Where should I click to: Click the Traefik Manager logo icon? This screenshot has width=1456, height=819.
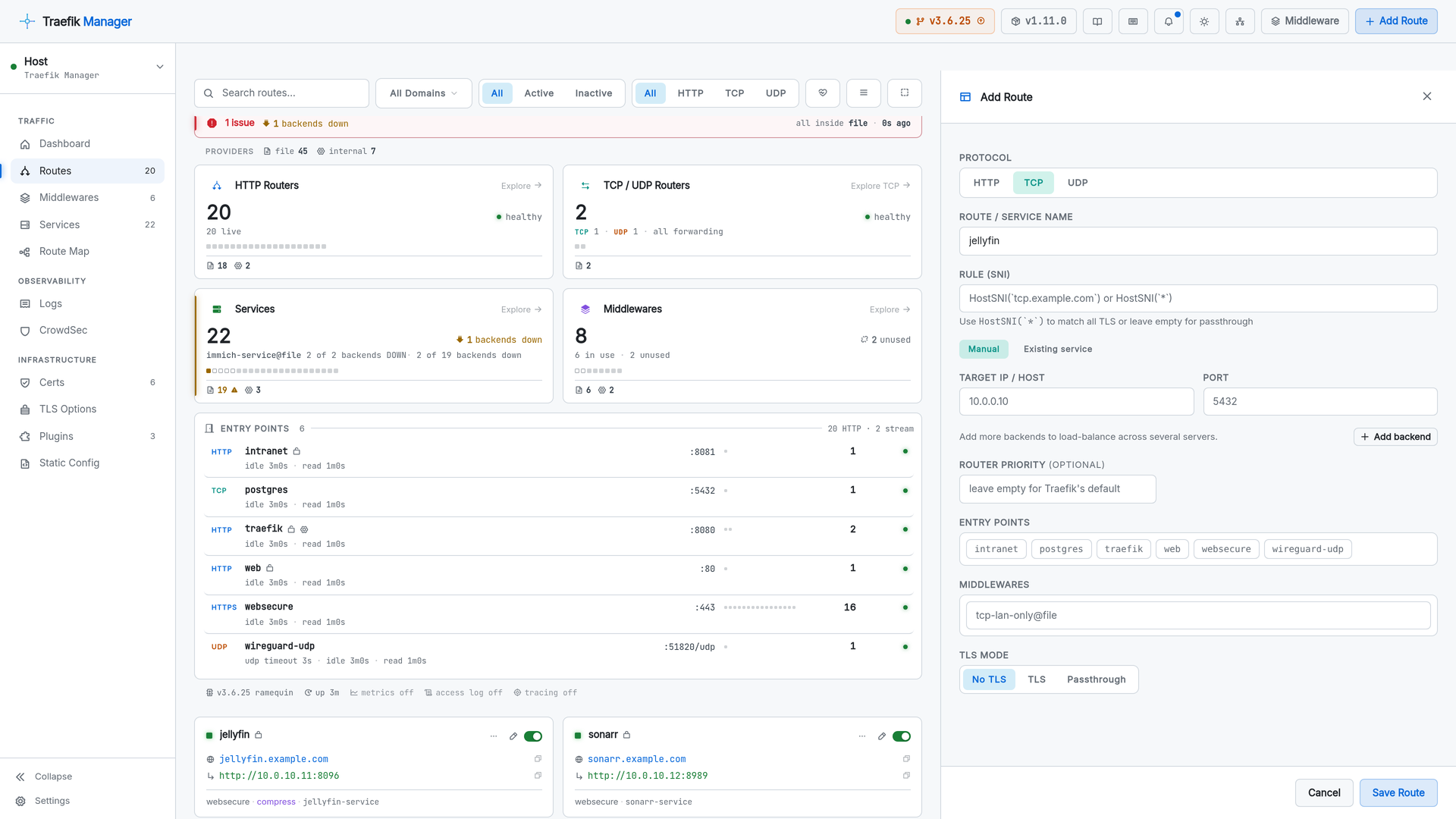[27, 21]
